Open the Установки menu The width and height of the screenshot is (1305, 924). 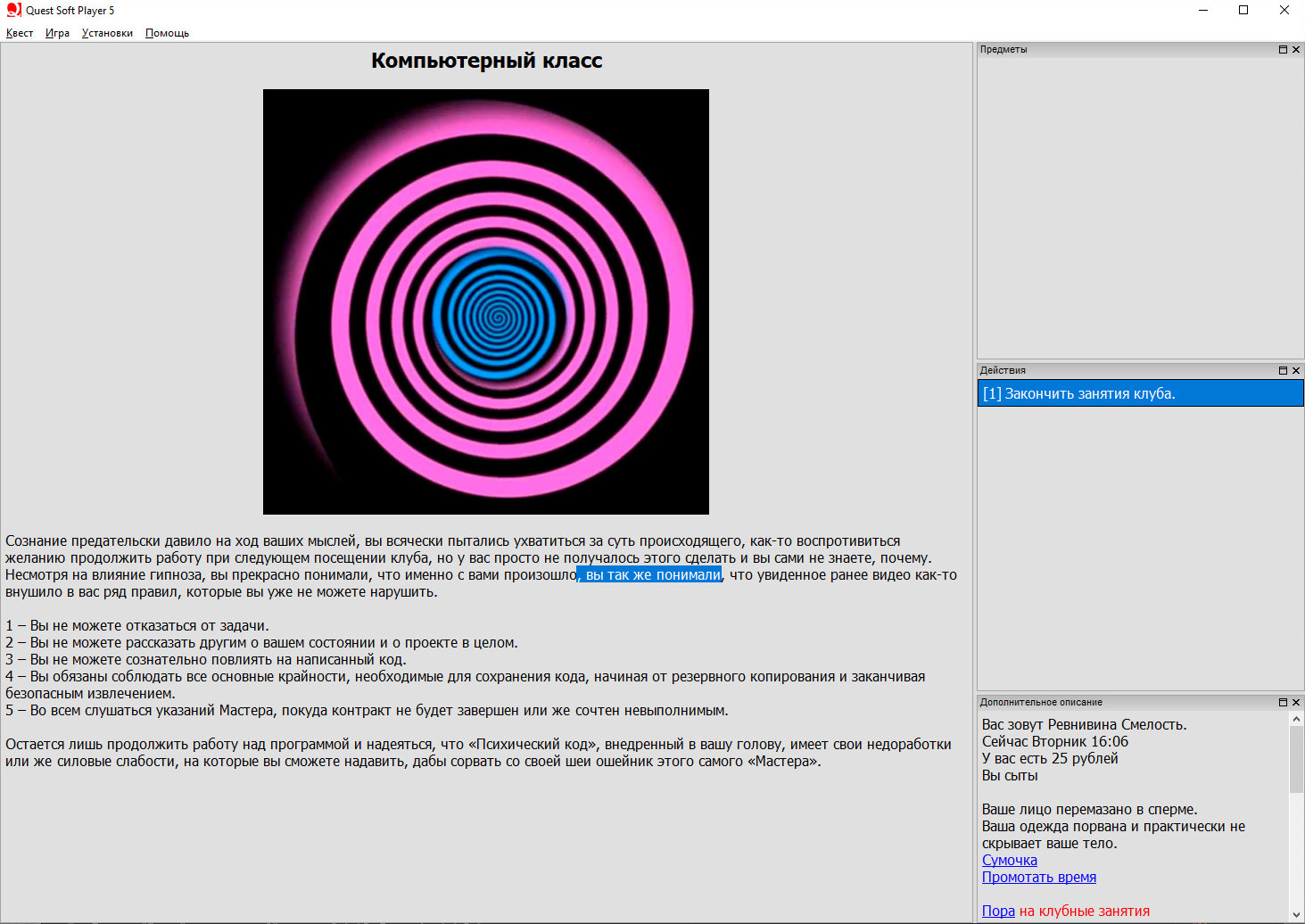tap(107, 33)
